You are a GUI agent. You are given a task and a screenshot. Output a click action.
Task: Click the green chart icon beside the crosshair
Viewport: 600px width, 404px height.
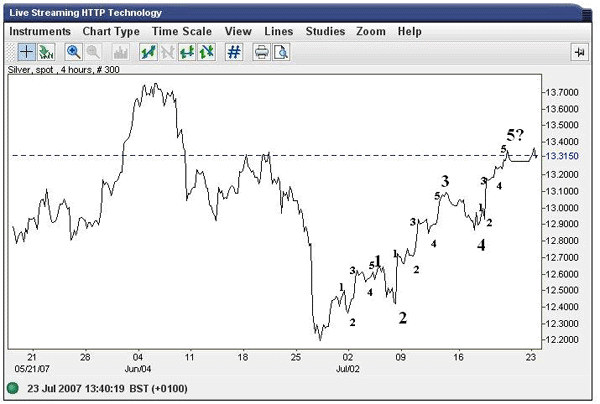click(44, 52)
